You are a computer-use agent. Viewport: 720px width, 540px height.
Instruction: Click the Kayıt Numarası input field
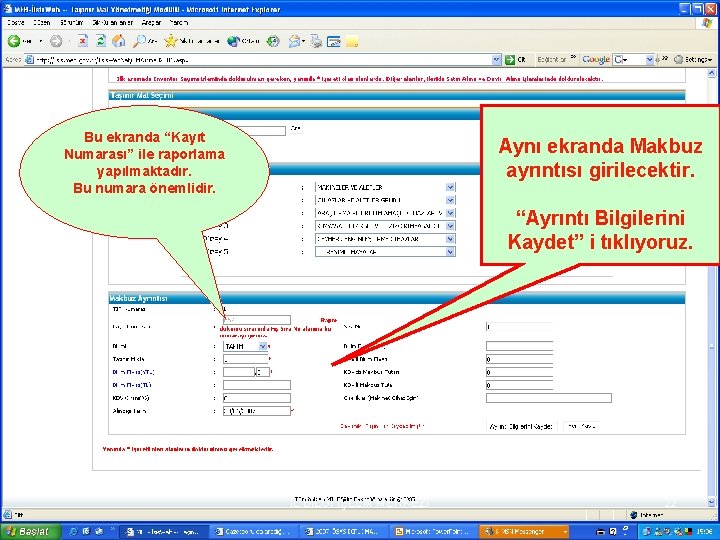pyautogui.click(x=257, y=320)
